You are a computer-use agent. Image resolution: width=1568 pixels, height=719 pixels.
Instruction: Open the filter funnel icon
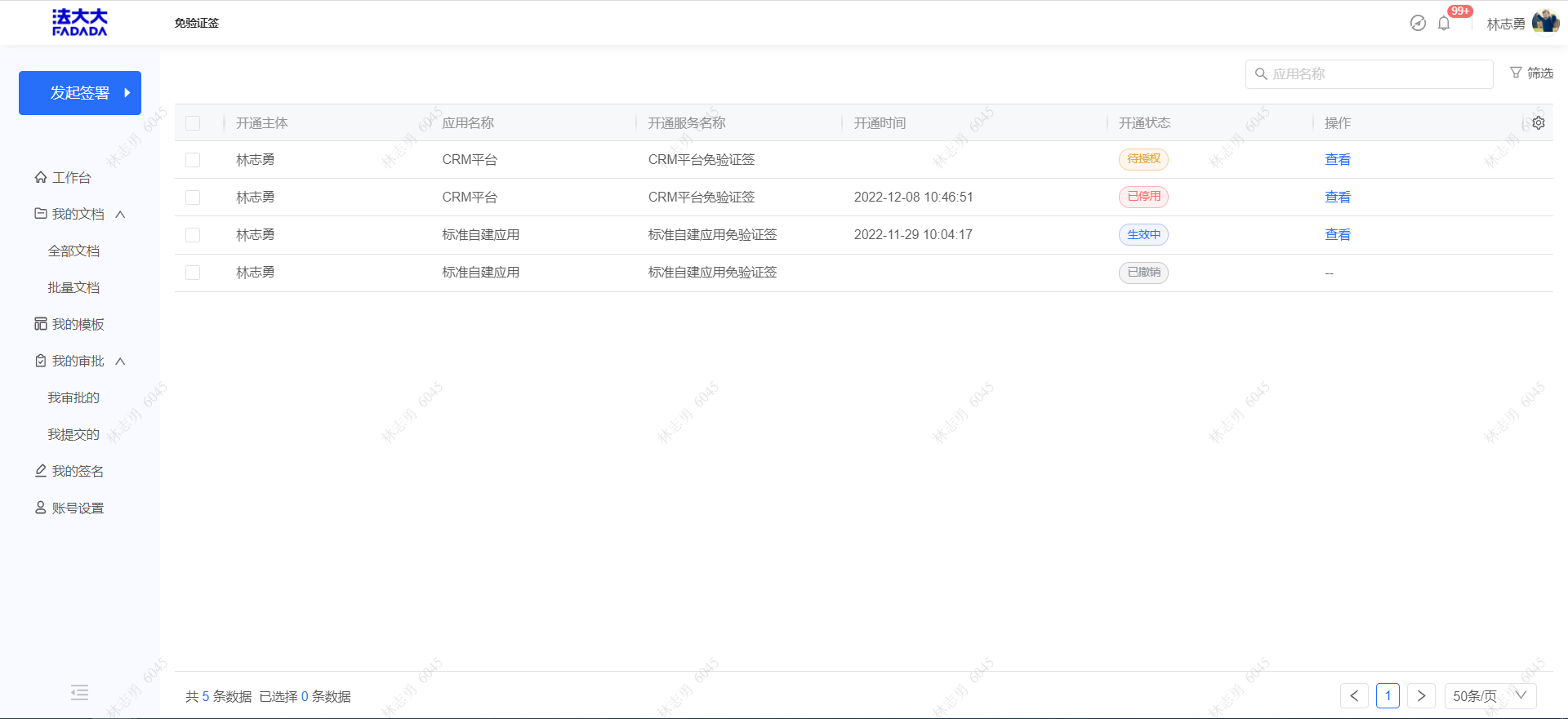(1516, 73)
